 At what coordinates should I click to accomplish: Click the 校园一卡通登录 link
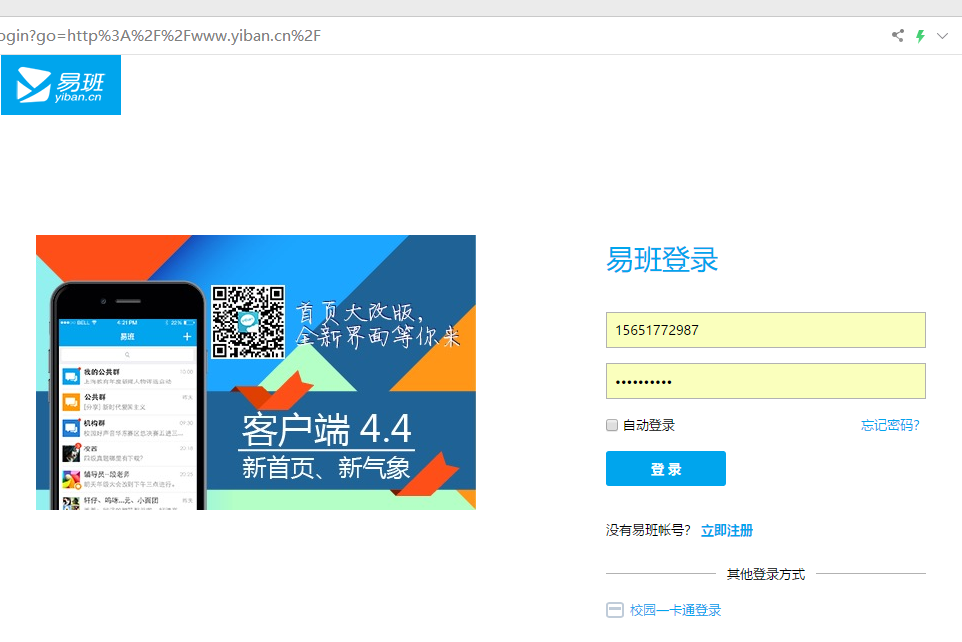tap(675, 610)
